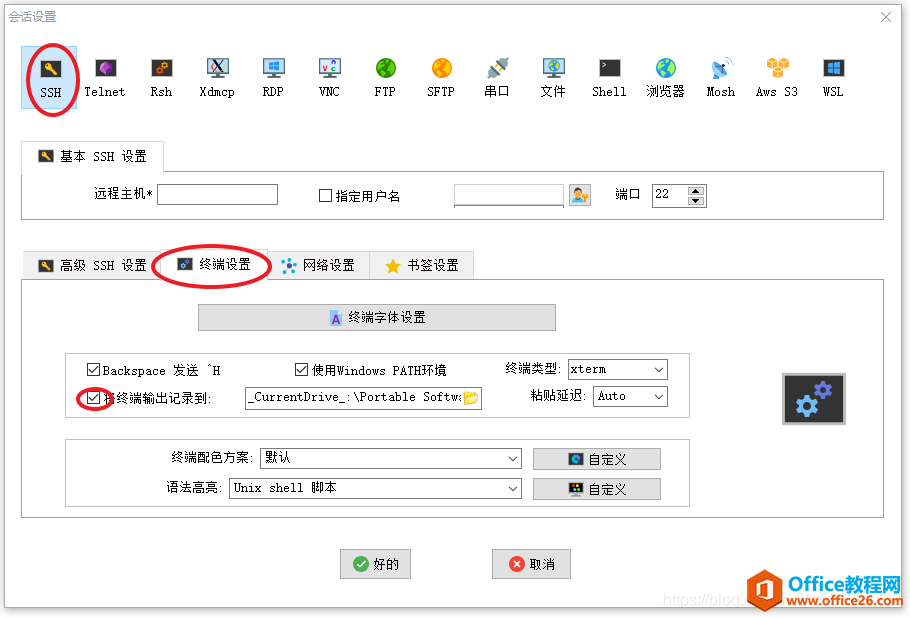
Task: Pick the Rsh session icon
Action: click(161, 78)
